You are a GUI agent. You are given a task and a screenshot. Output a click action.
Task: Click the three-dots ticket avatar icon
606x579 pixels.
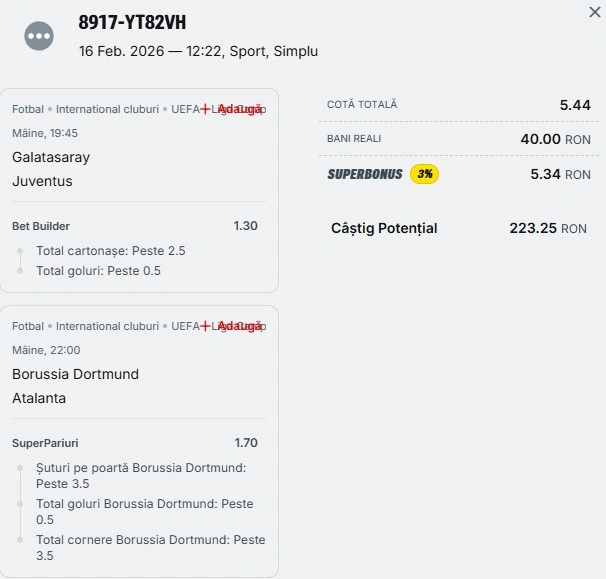[39, 36]
